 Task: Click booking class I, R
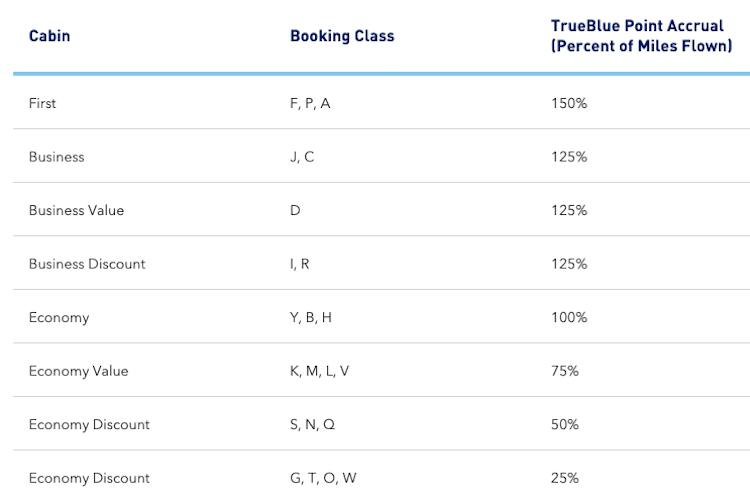300,264
